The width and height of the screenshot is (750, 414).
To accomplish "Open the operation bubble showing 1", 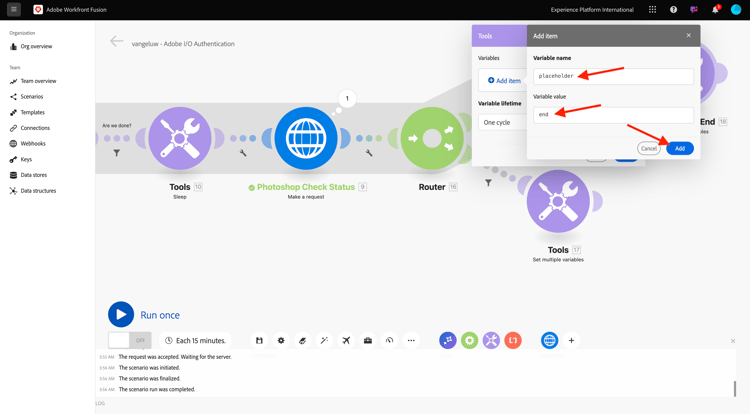I will [x=347, y=98].
